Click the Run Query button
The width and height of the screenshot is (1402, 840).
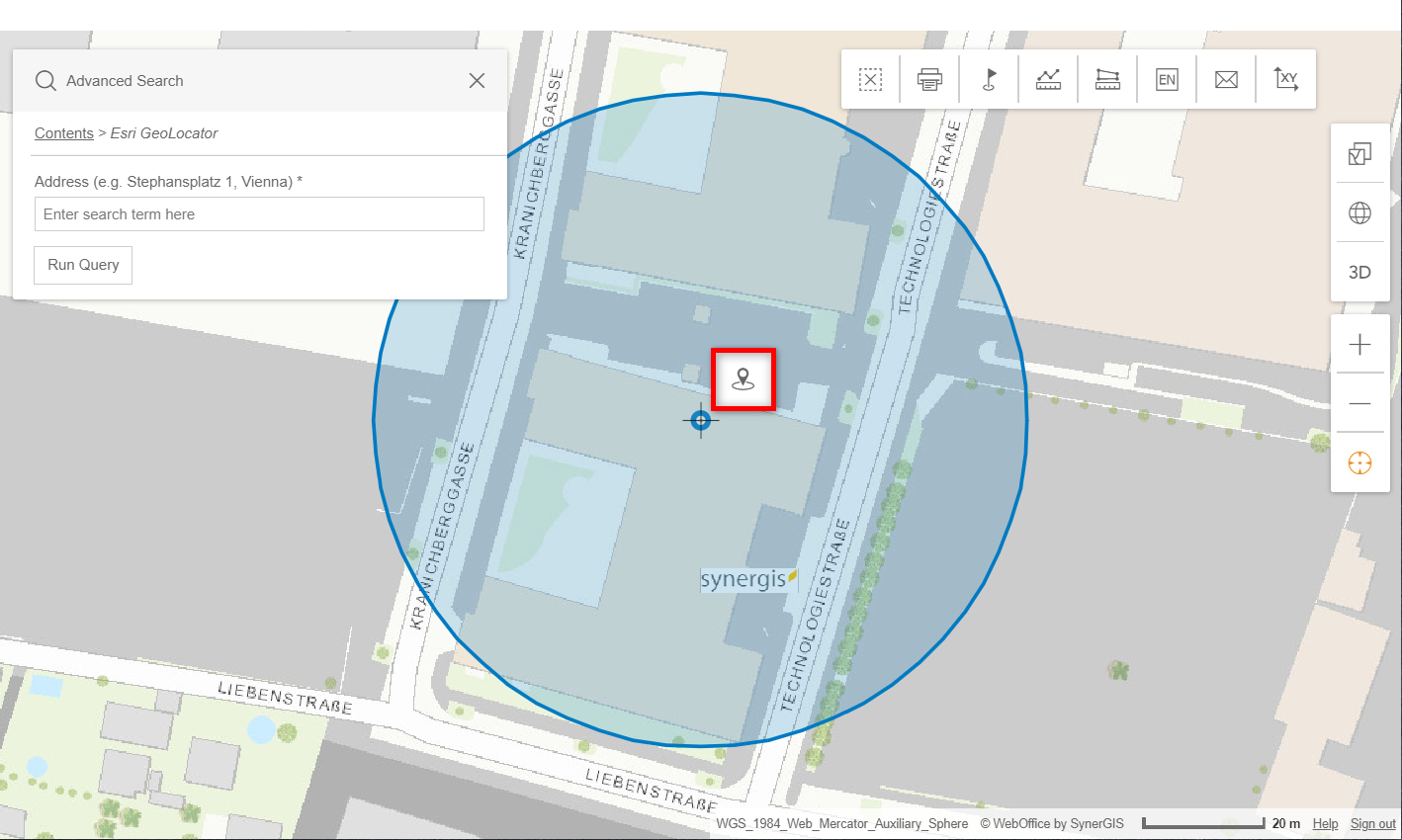click(x=82, y=265)
